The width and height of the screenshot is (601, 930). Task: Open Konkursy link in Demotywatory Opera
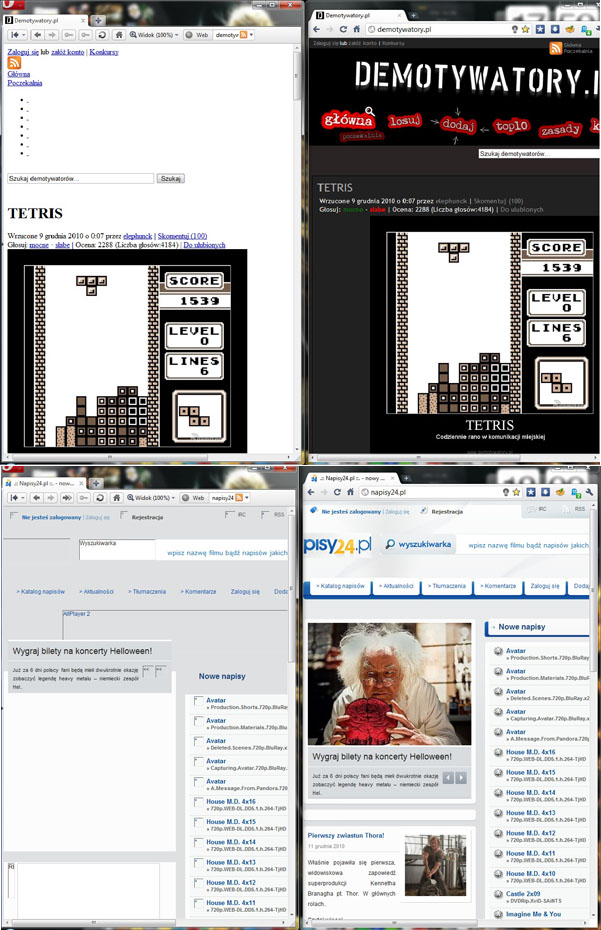pos(104,52)
